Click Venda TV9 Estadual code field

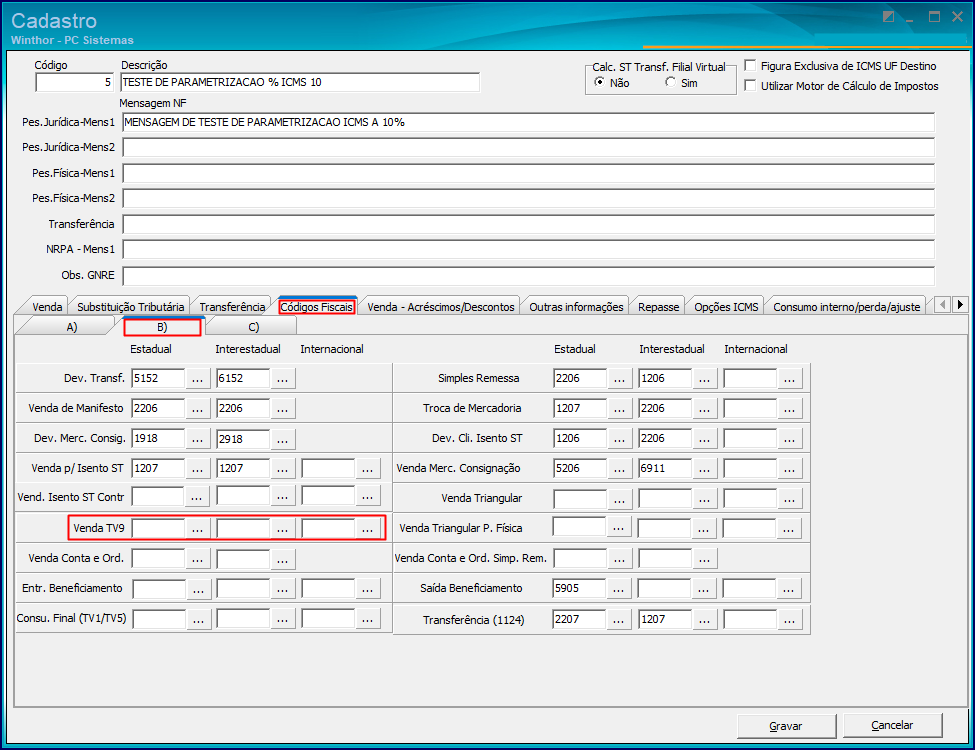pos(158,528)
